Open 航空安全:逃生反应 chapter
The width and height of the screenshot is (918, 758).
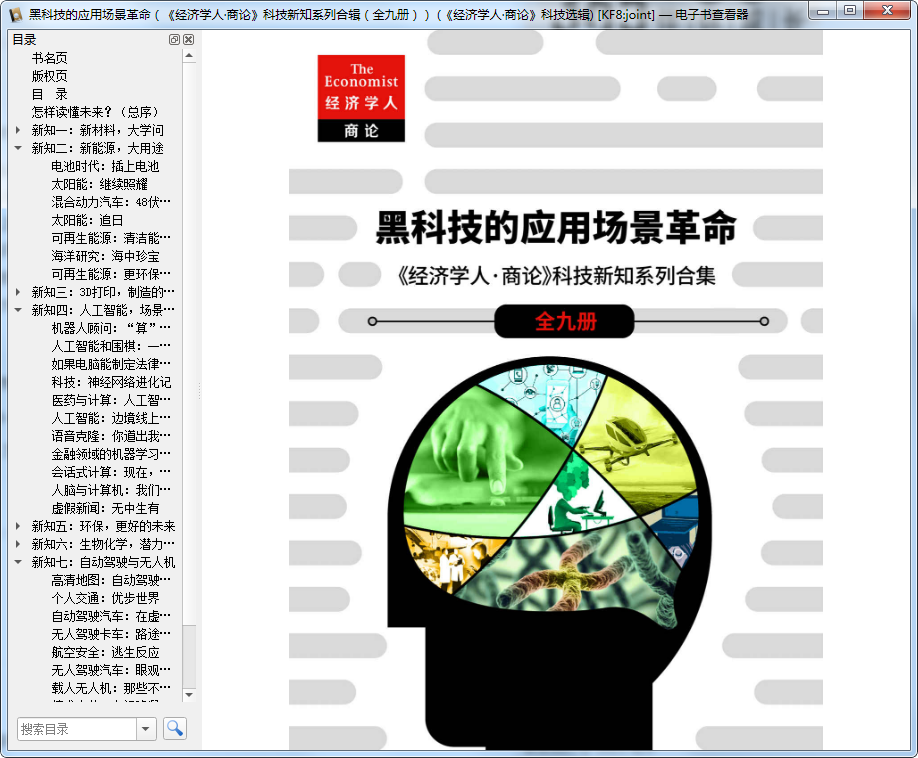click(105, 652)
